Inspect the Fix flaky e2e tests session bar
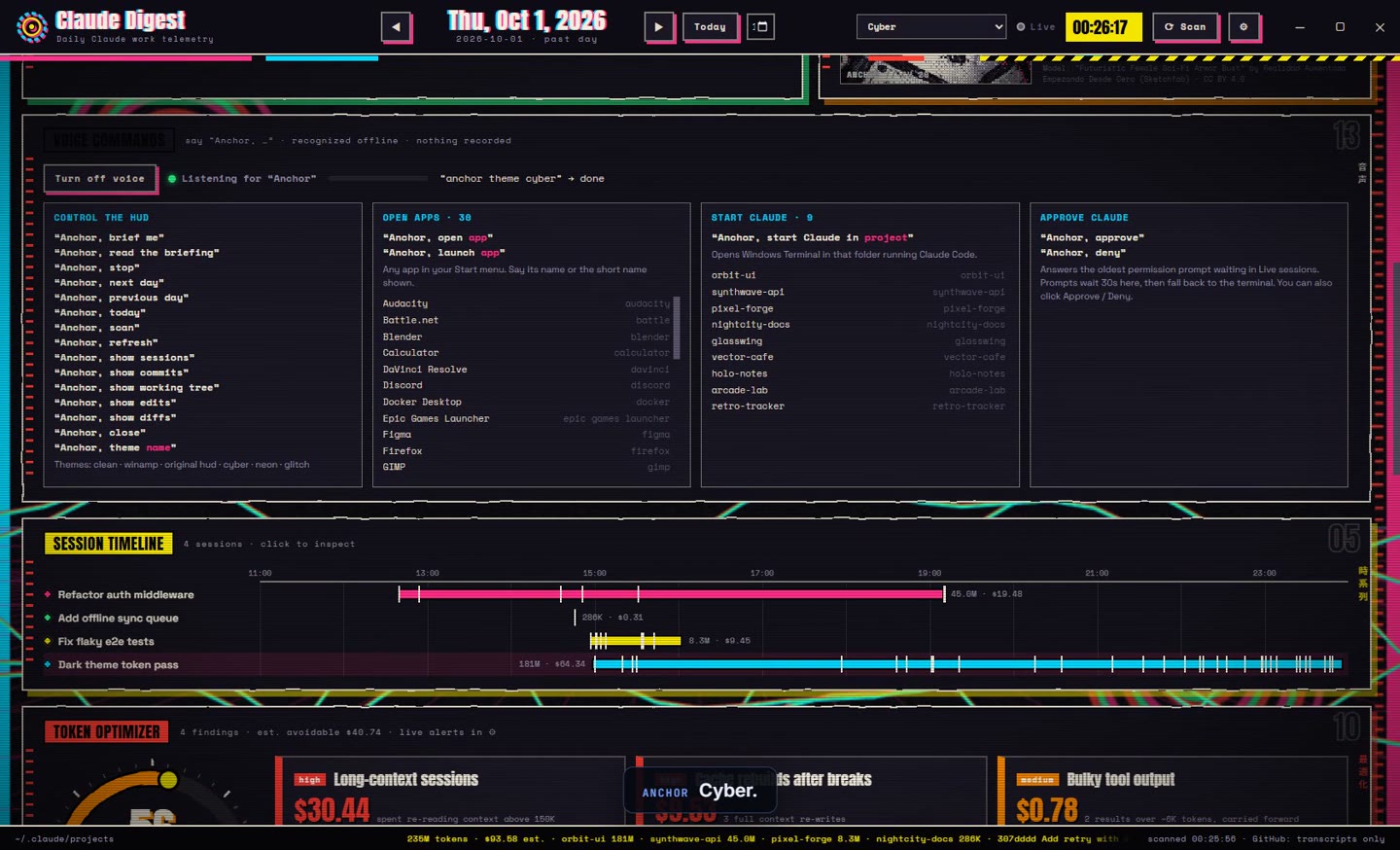 coord(636,641)
